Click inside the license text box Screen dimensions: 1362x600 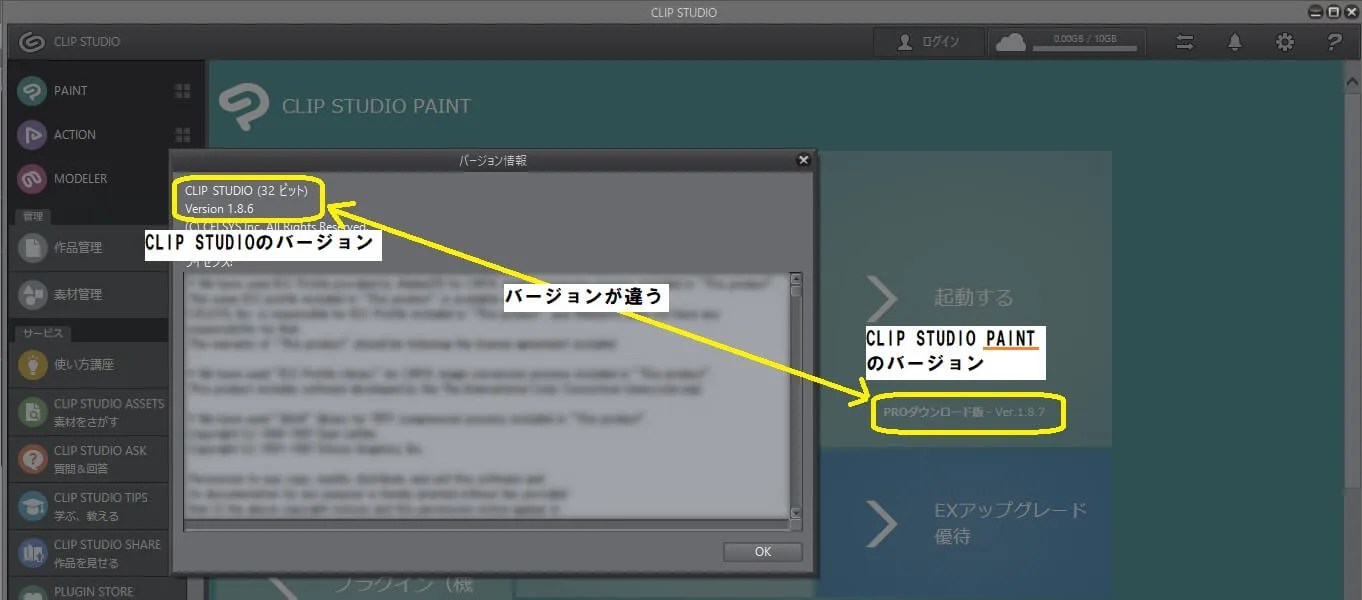click(x=487, y=396)
